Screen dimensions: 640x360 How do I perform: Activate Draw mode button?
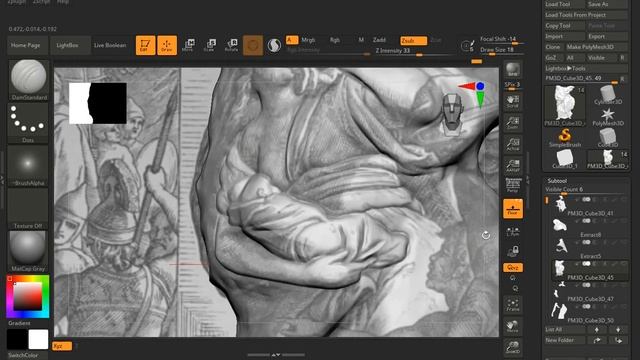pyautogui.click(x=167, y=45)
